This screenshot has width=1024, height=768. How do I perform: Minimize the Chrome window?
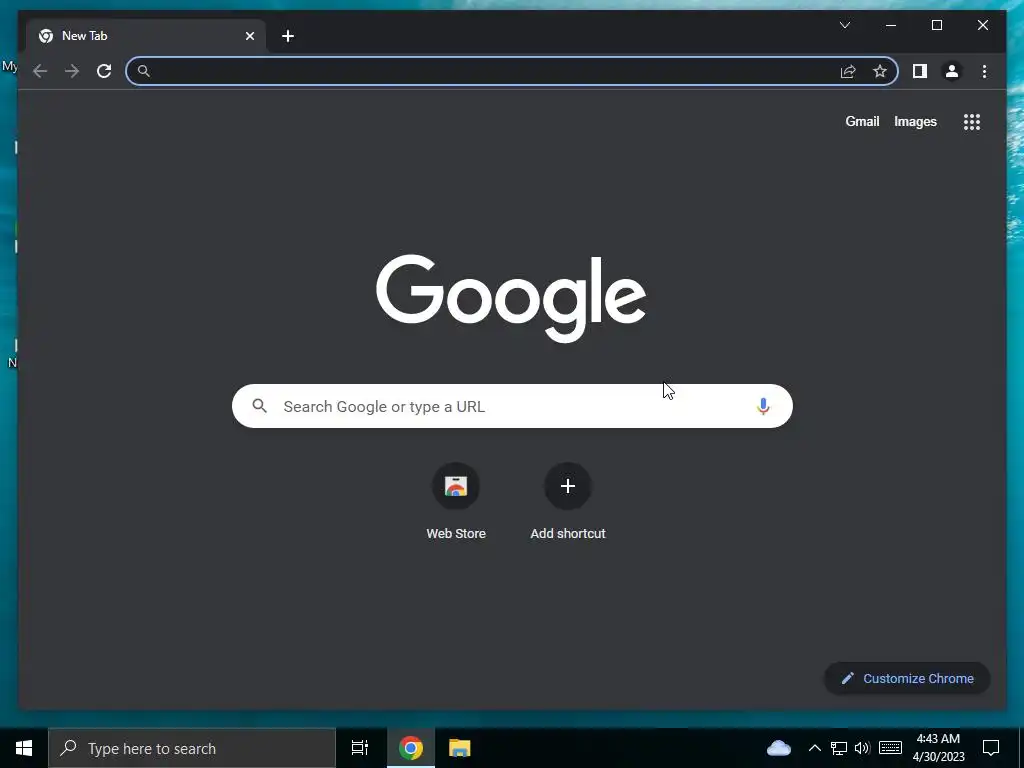[x=891, y=25]
